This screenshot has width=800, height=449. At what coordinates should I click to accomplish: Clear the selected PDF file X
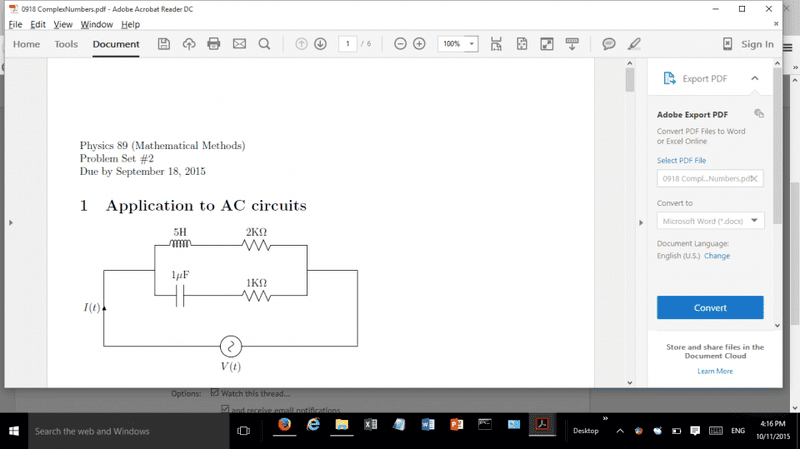754,179
